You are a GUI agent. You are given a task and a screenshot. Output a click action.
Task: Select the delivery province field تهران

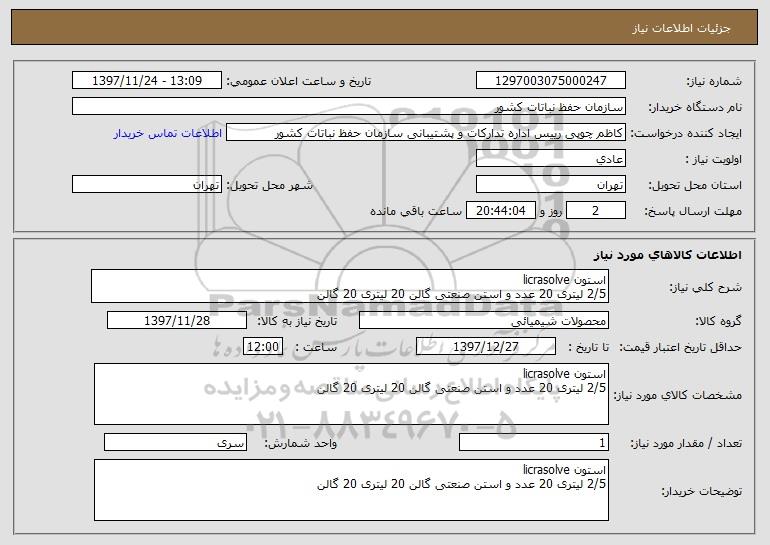click(550, 184)
